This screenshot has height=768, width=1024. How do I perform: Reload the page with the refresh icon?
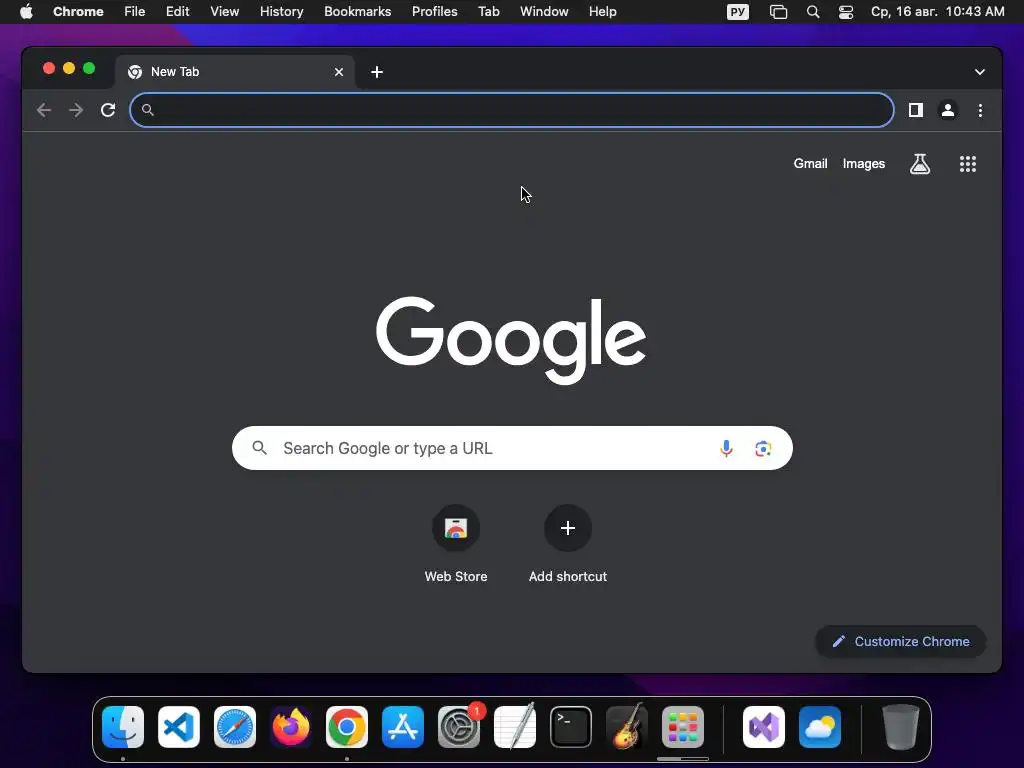click(x=108, y=110)
